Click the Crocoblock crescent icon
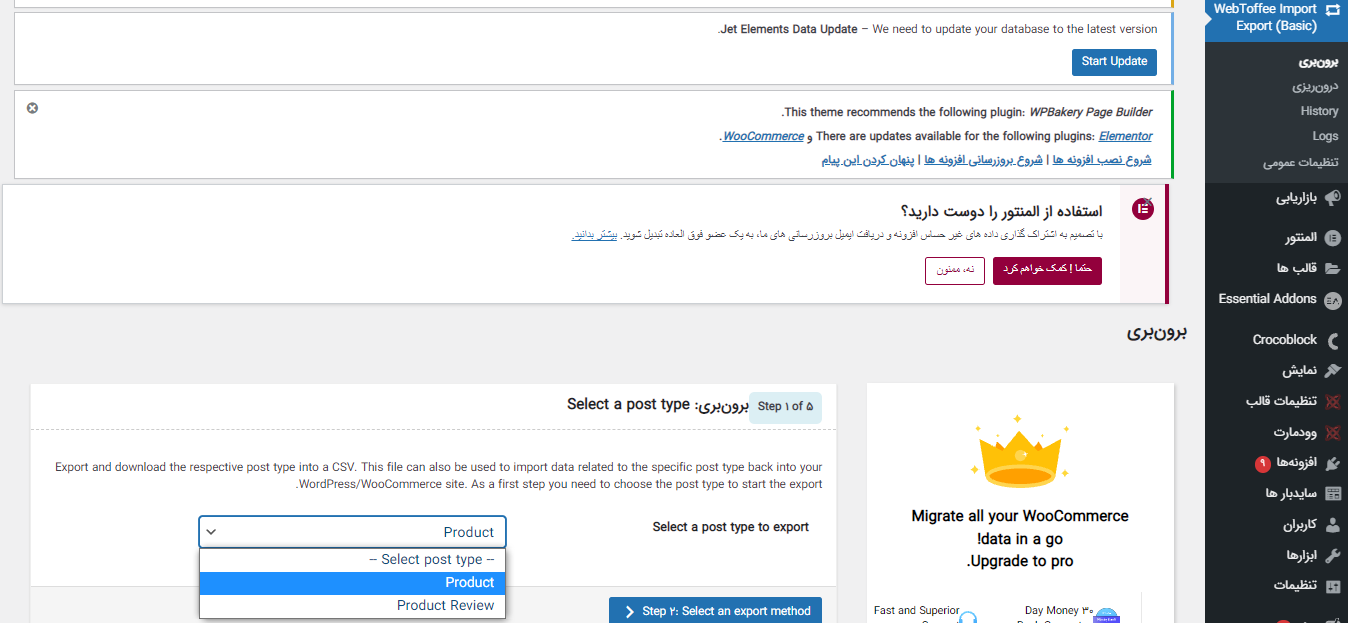The height and width of the screenshot is (623, 1348). (1332, 341)
